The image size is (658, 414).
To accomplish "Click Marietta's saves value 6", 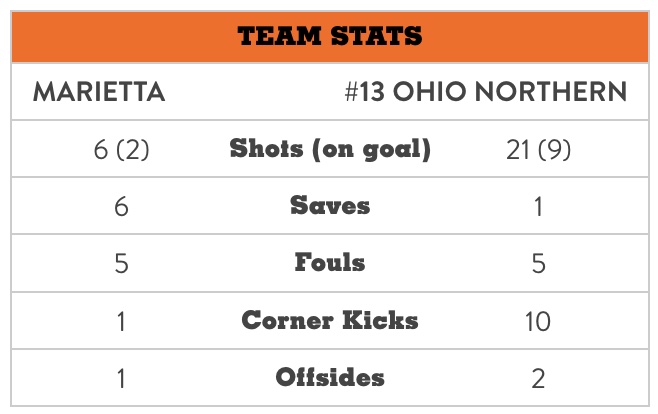I will click(121, 206).
